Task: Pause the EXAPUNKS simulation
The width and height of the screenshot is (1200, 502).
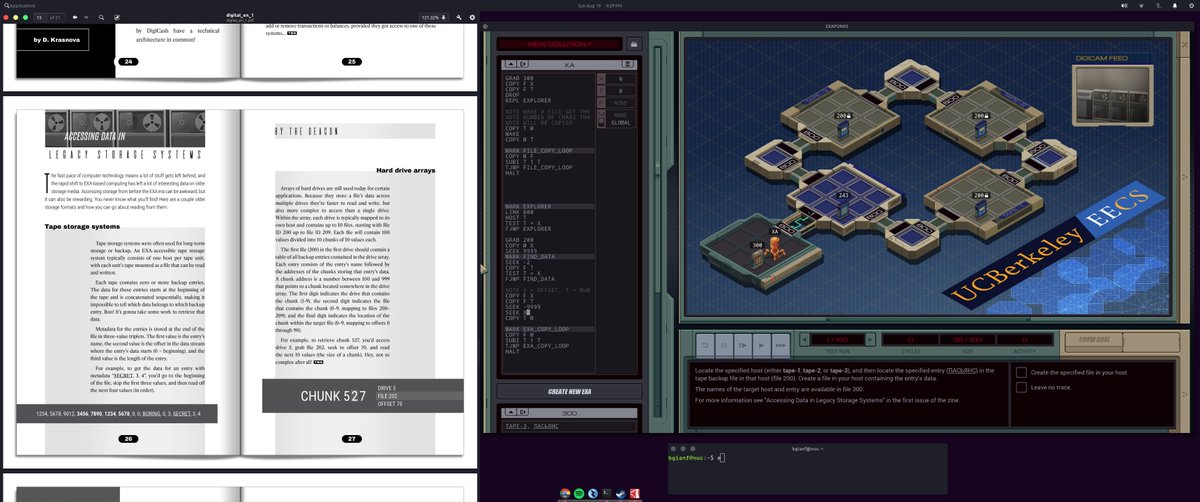Action: pyautogui.click(x=724, y=344)
